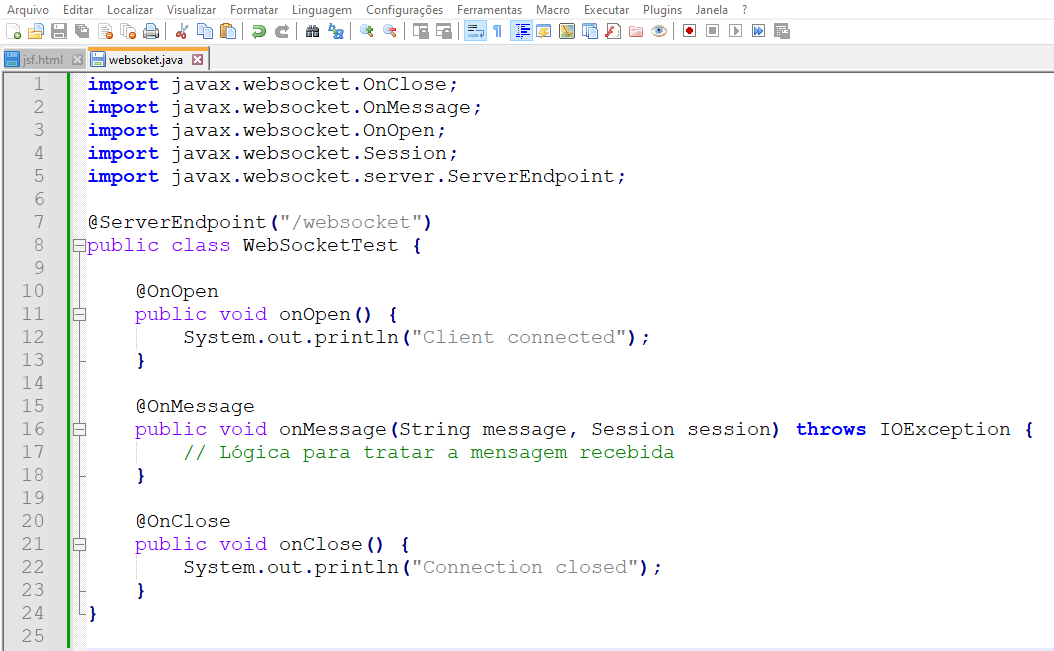This screenshot has height=651, width=1054.
Task: Start macro recording with red record icon
Action: click(689, 31)
